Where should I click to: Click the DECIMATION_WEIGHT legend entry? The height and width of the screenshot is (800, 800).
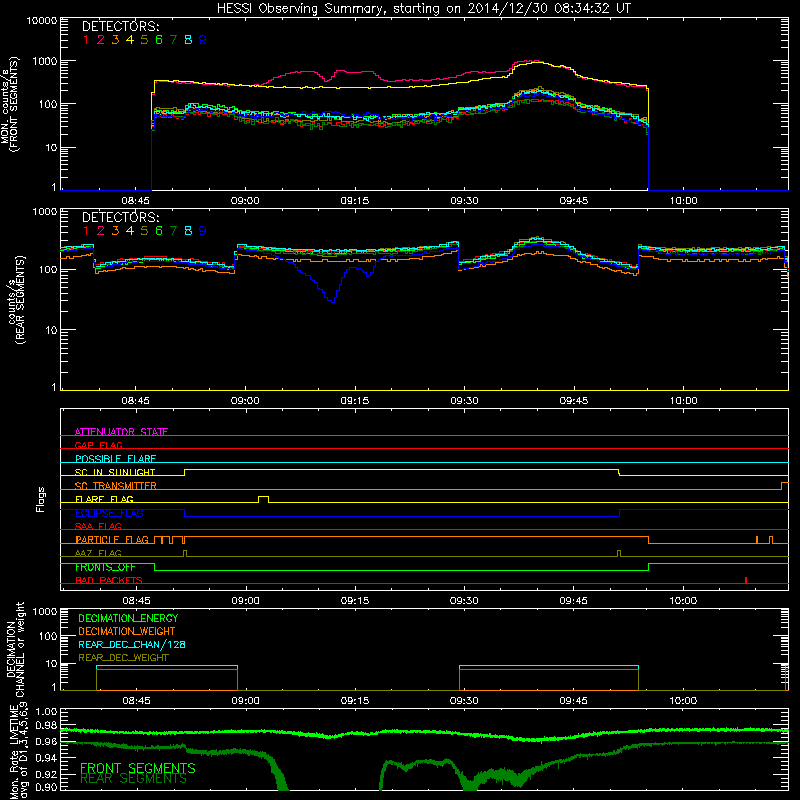click(127, 631)
